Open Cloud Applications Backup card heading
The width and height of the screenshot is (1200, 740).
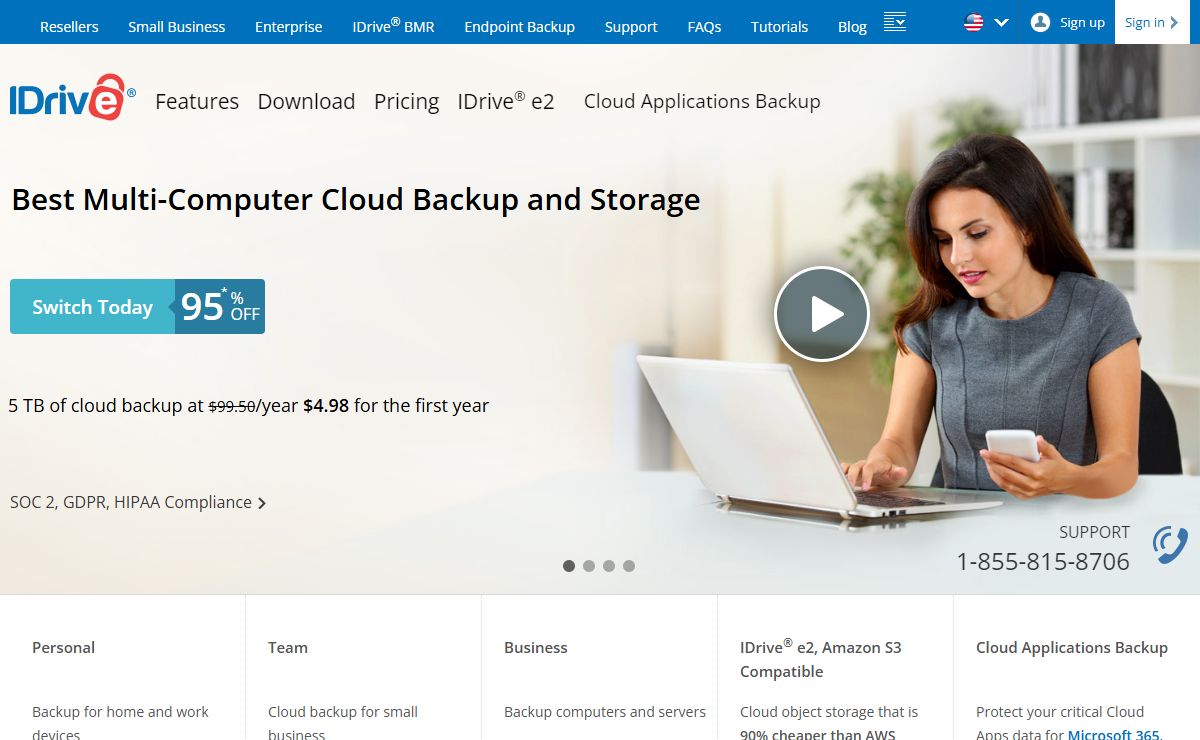tap(1072, 647)
